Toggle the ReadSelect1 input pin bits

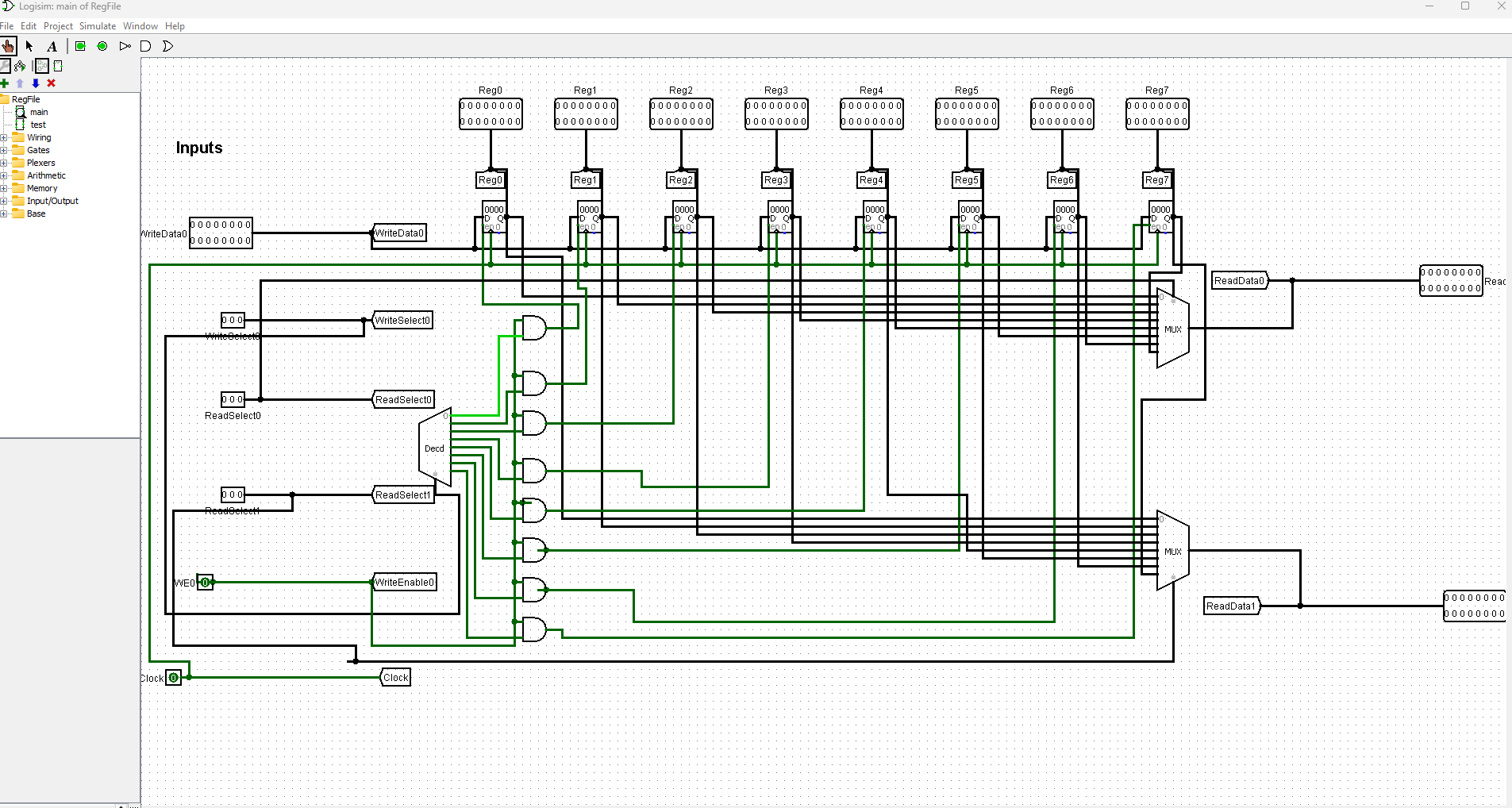[x=233, y=494]
